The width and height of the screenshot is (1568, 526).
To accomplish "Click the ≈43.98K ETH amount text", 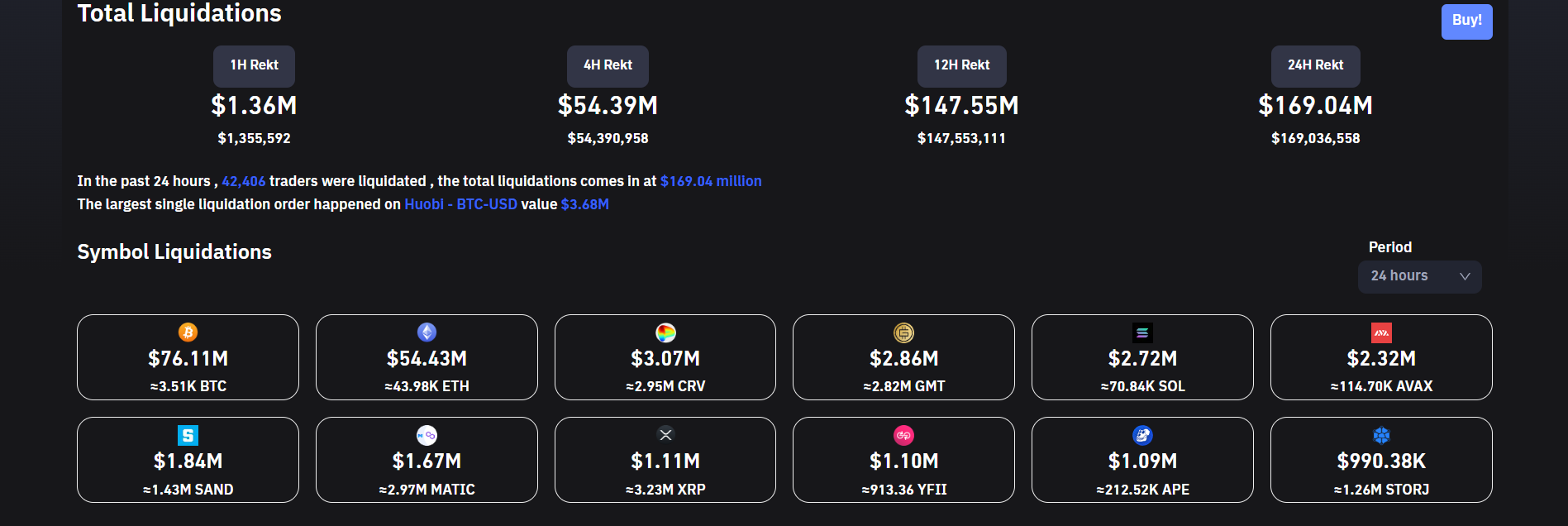I will [427, 386].
